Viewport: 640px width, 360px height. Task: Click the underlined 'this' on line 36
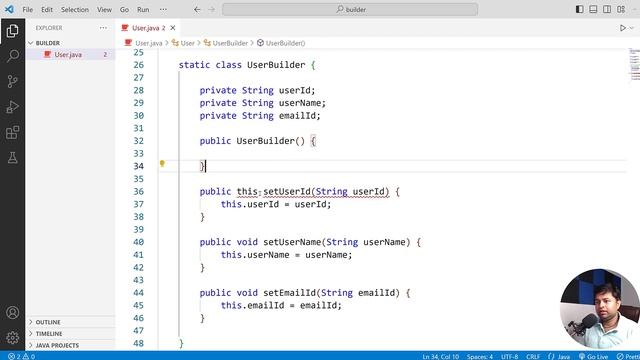coord(247,191)
